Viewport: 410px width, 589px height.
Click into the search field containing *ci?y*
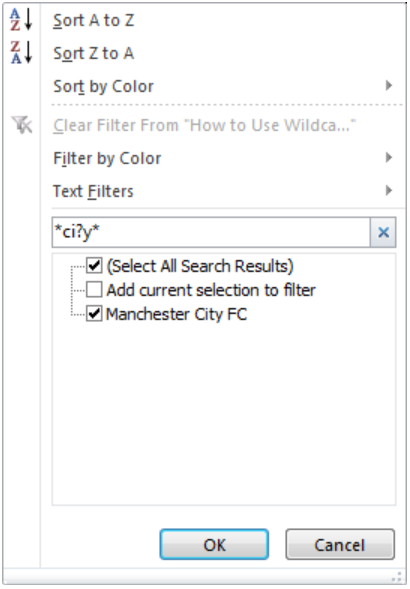point(211,232)
